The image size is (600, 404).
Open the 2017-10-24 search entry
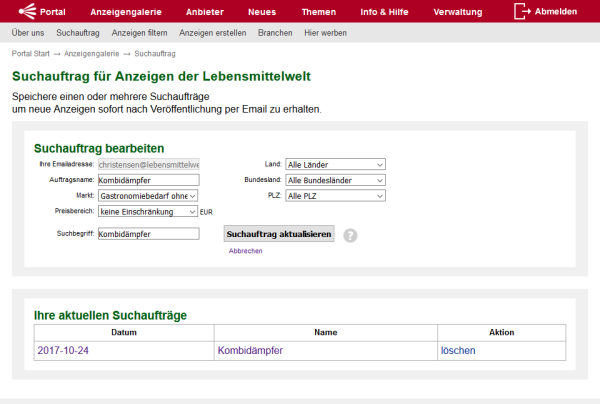[x=63, y=351]
